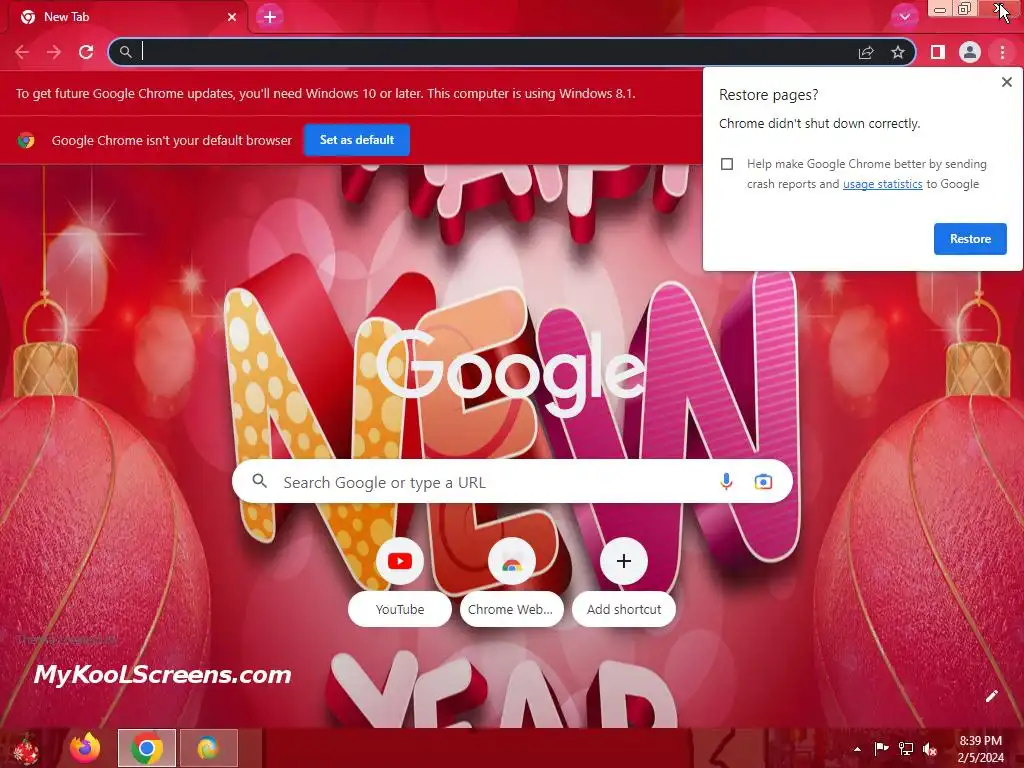Click the Restore button
1024x768 pixels.
pos(970,239)
